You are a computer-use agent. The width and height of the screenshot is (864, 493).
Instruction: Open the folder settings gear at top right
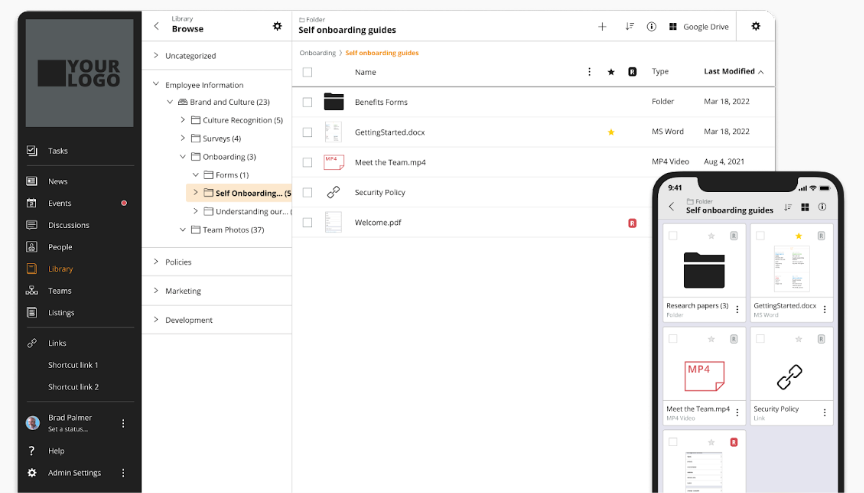click(x=755, y=27)
